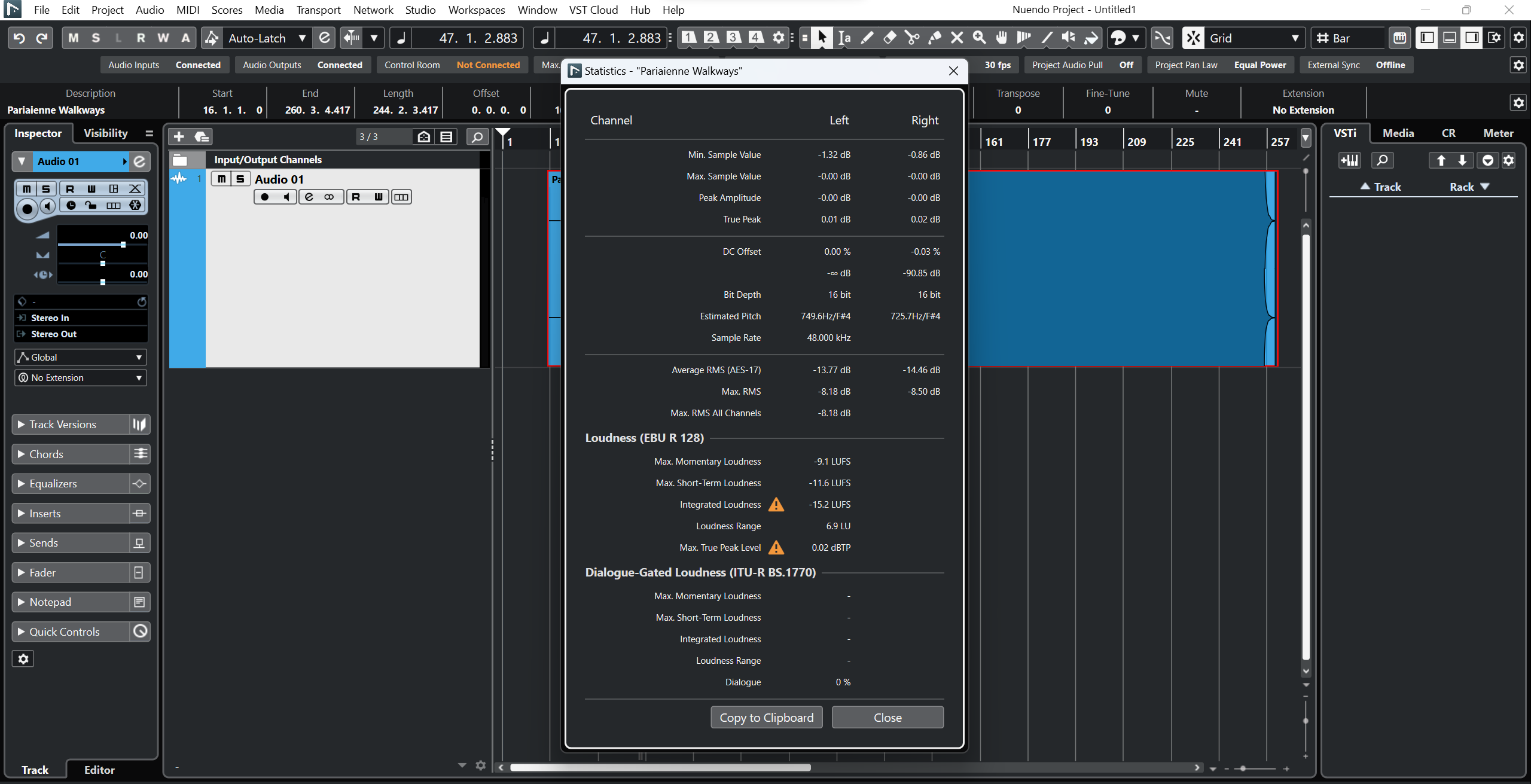Switch to the Media tab
Image resolution: width=1531 pixels, height=784 pixels.
tap(1398, 133)
